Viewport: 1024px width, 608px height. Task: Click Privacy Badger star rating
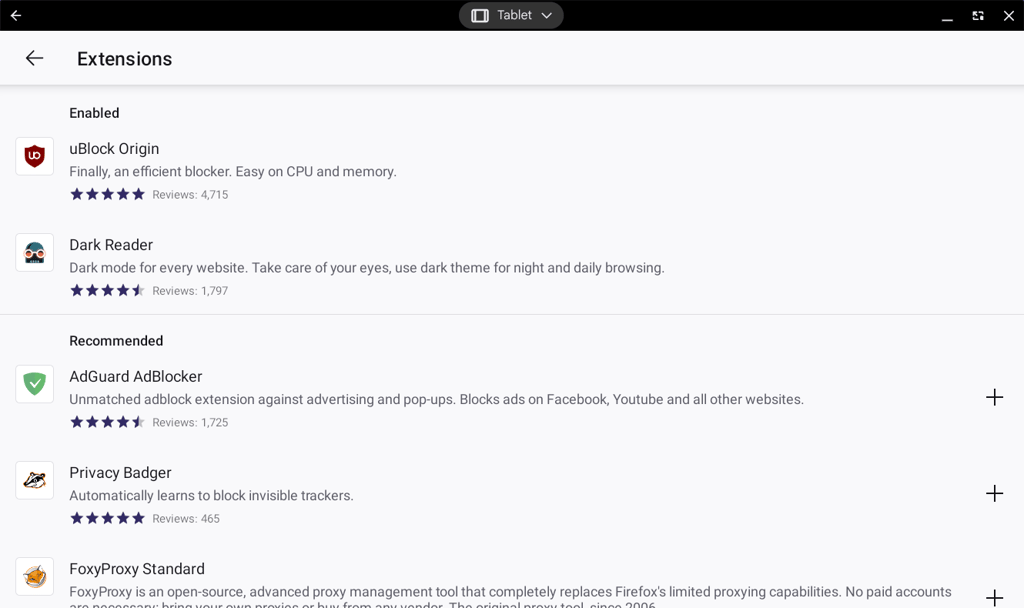coord(107,518)
